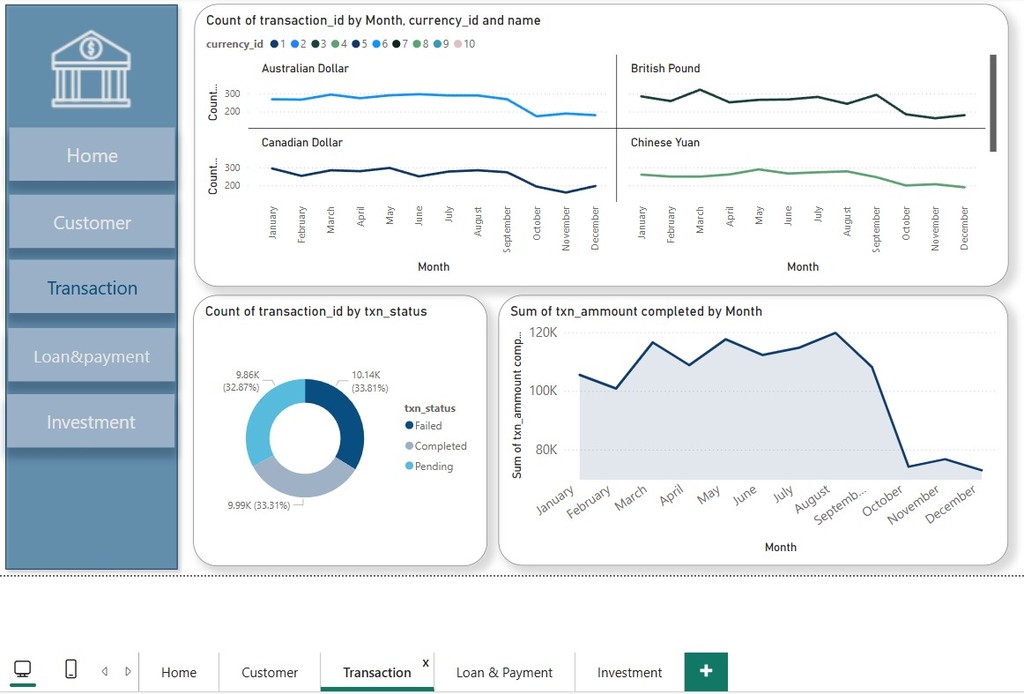Screen dimensions: 1024x694
Task: Select currency_id 2 in the legend
Action: coord(296,44)
